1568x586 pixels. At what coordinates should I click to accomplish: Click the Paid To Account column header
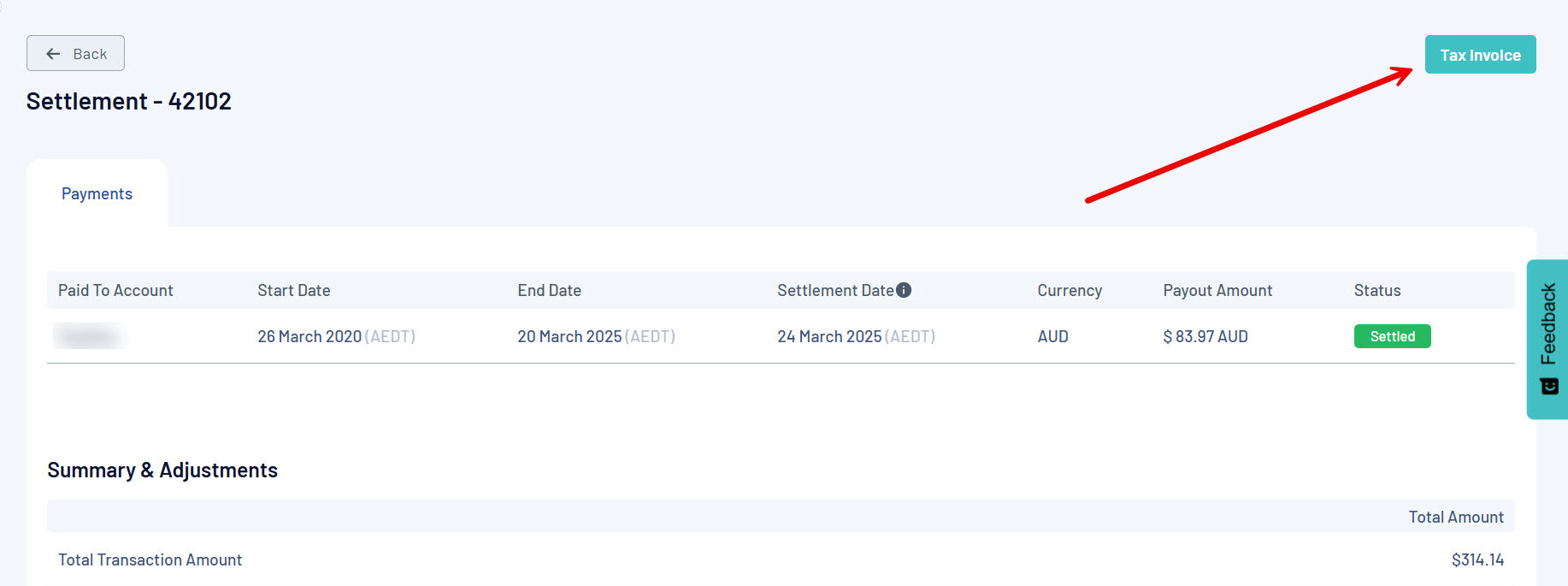point(115,290)
